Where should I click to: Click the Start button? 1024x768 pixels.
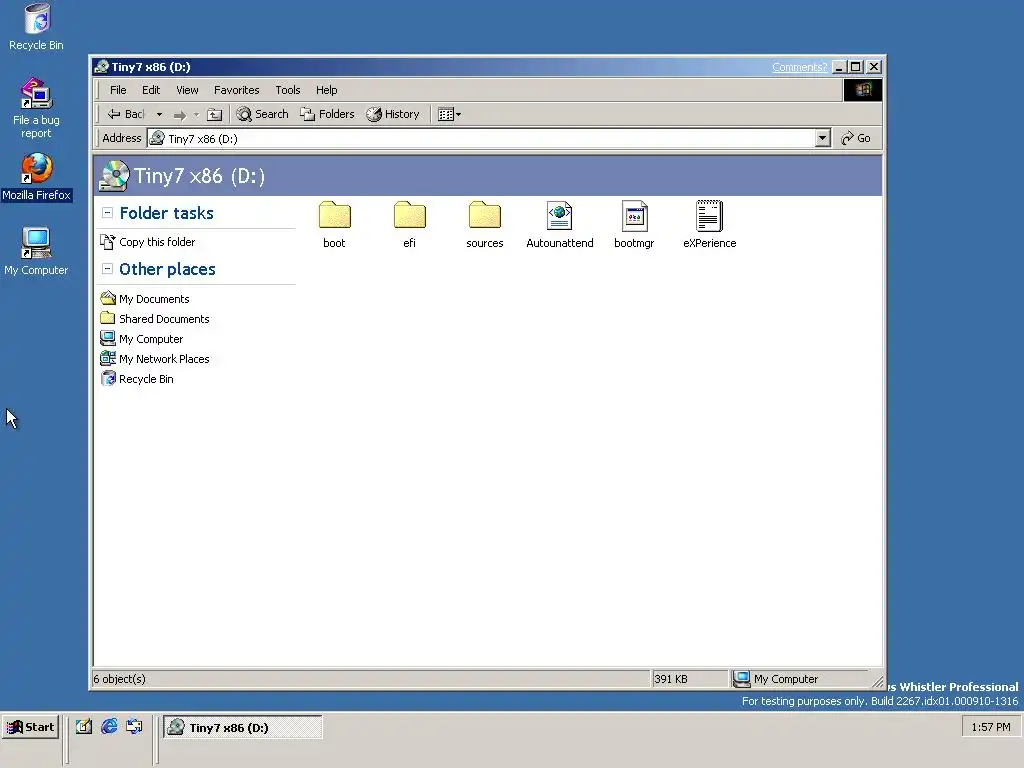point(30,727)
